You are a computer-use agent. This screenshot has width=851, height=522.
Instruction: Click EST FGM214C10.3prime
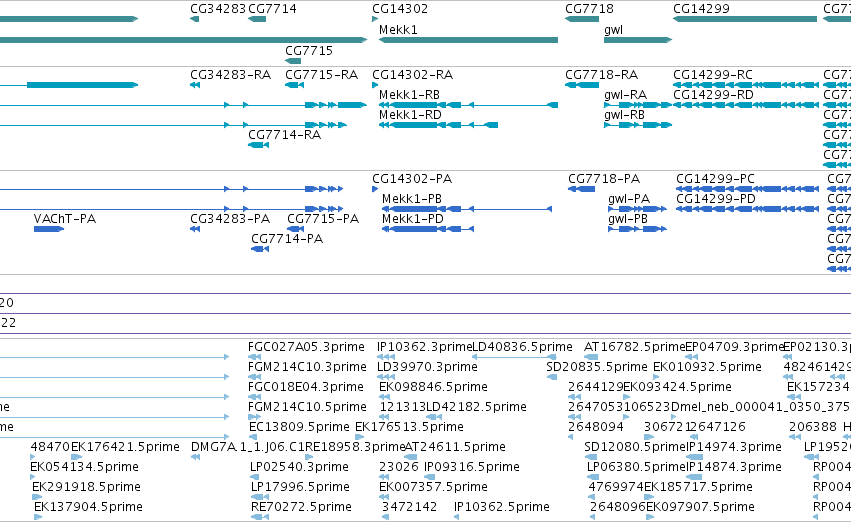pos(307,367)
